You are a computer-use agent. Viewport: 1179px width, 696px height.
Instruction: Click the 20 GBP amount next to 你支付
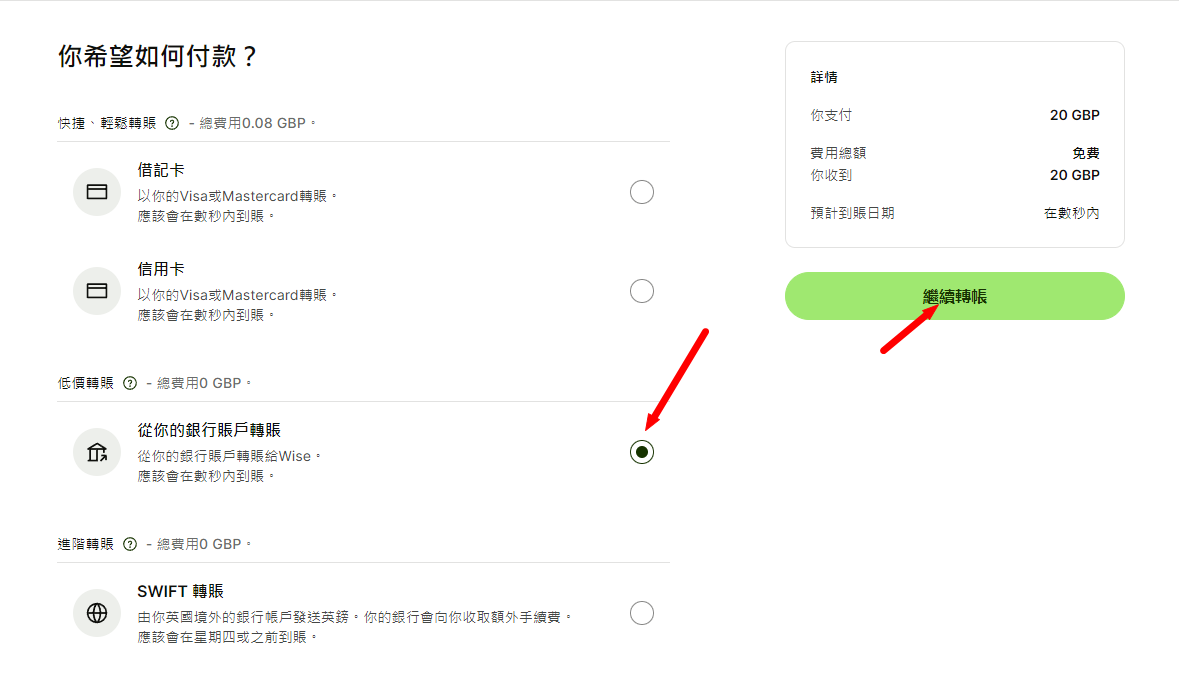(1074, 114)
